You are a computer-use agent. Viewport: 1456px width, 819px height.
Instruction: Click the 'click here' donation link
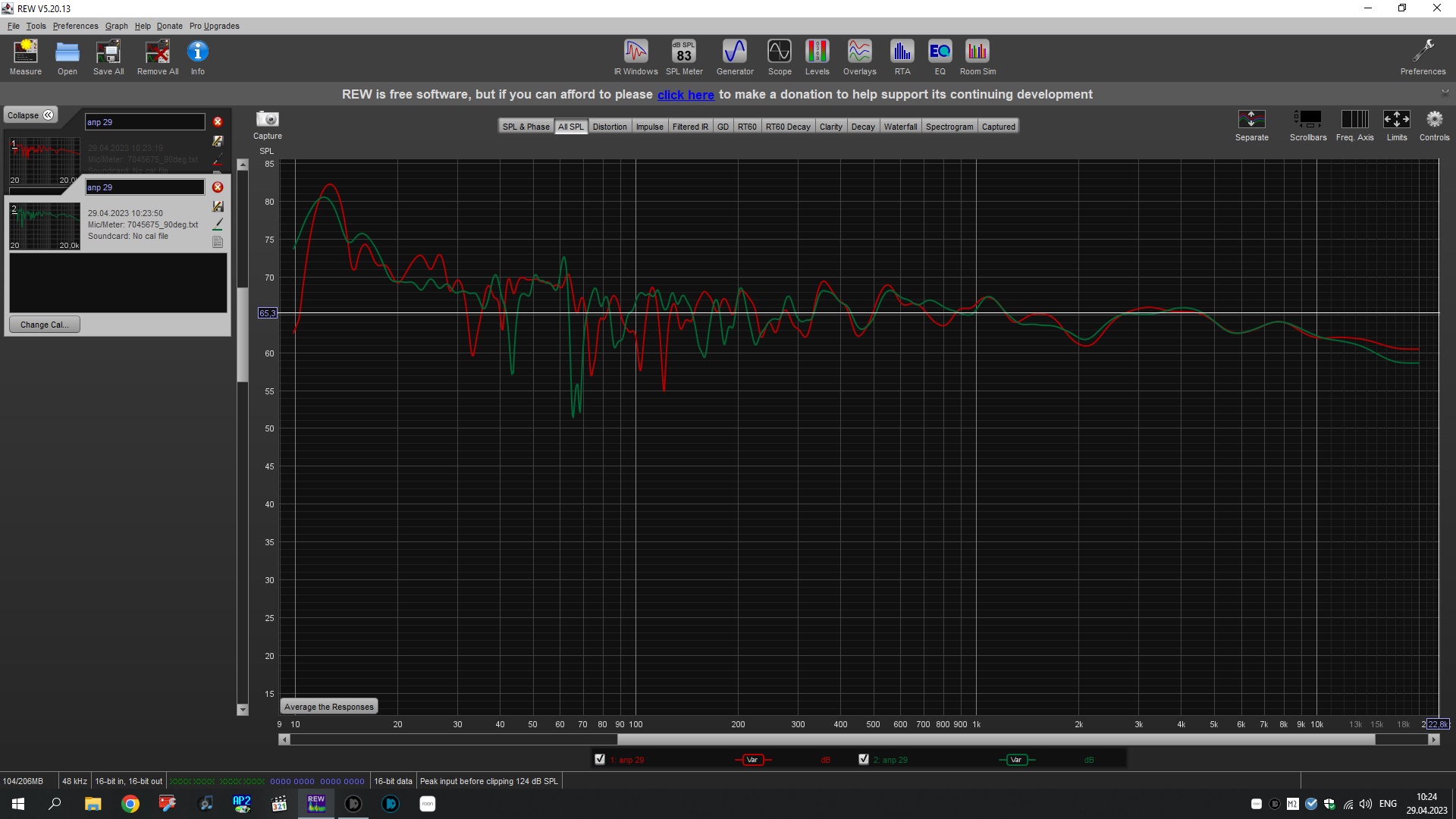click(x=686, y=95)
